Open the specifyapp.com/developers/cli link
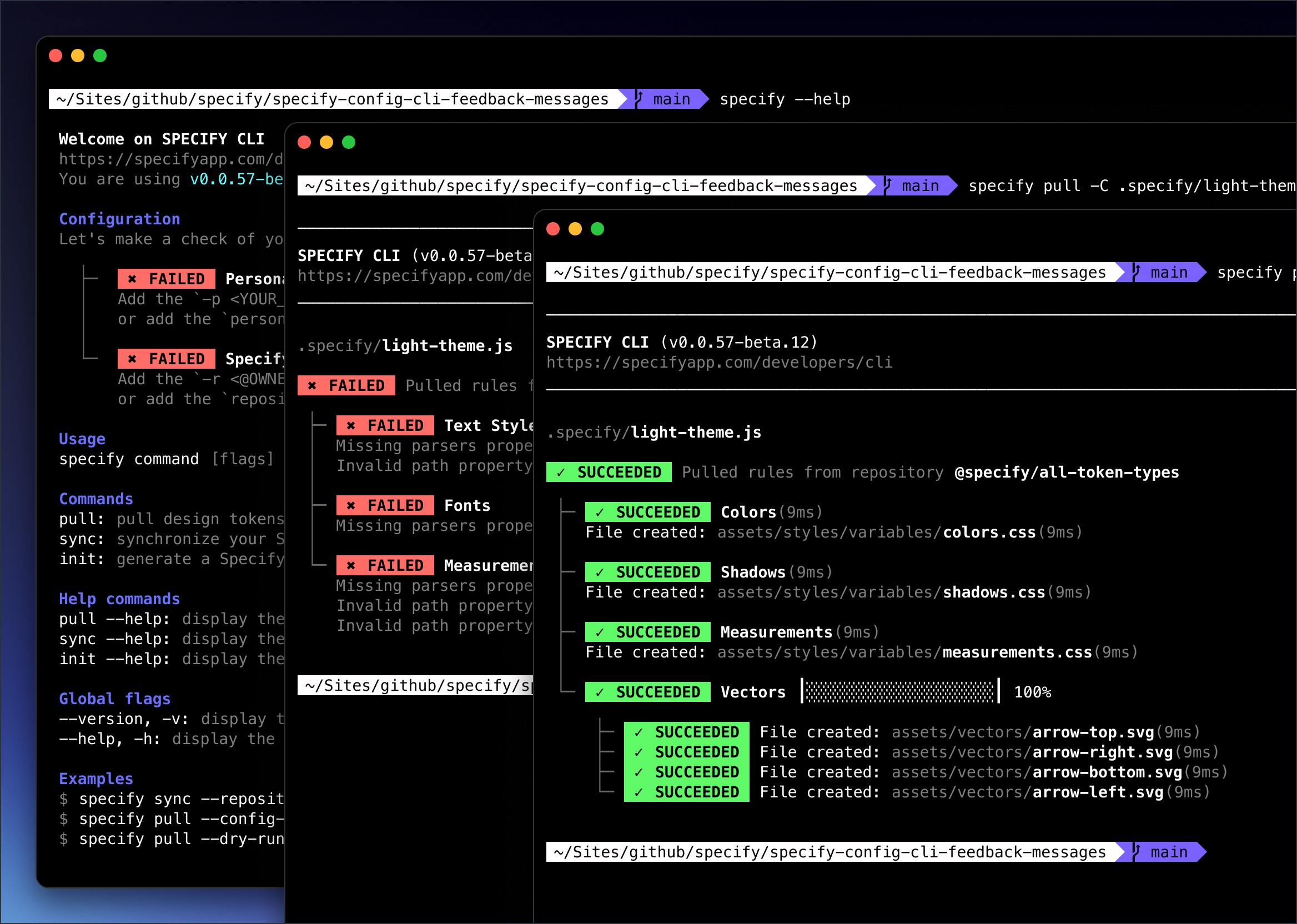The image size is (1297, 924). (x=719, y=363)
